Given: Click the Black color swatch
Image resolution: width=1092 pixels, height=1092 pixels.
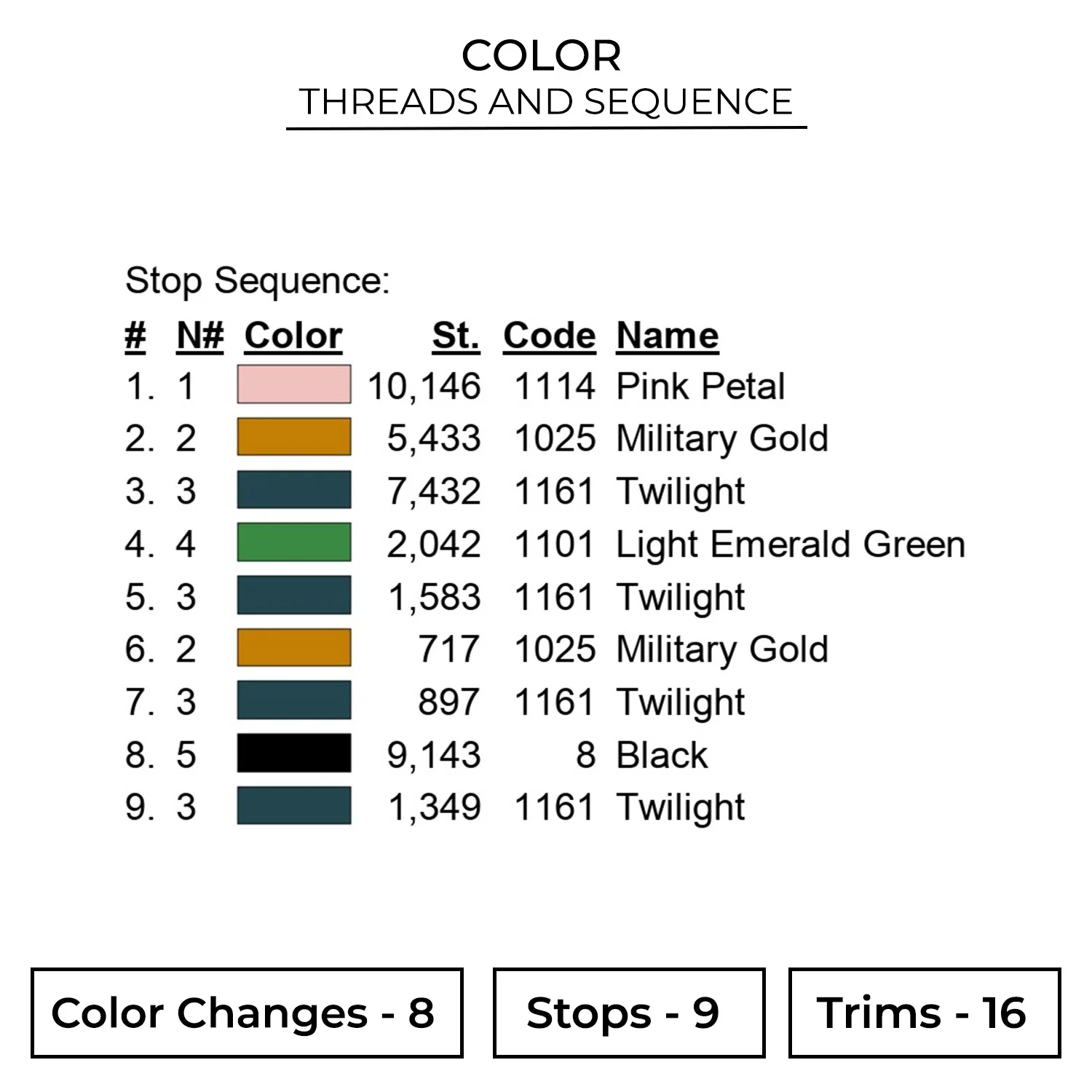Looking at the screenshot, I should tap(293, 753).
